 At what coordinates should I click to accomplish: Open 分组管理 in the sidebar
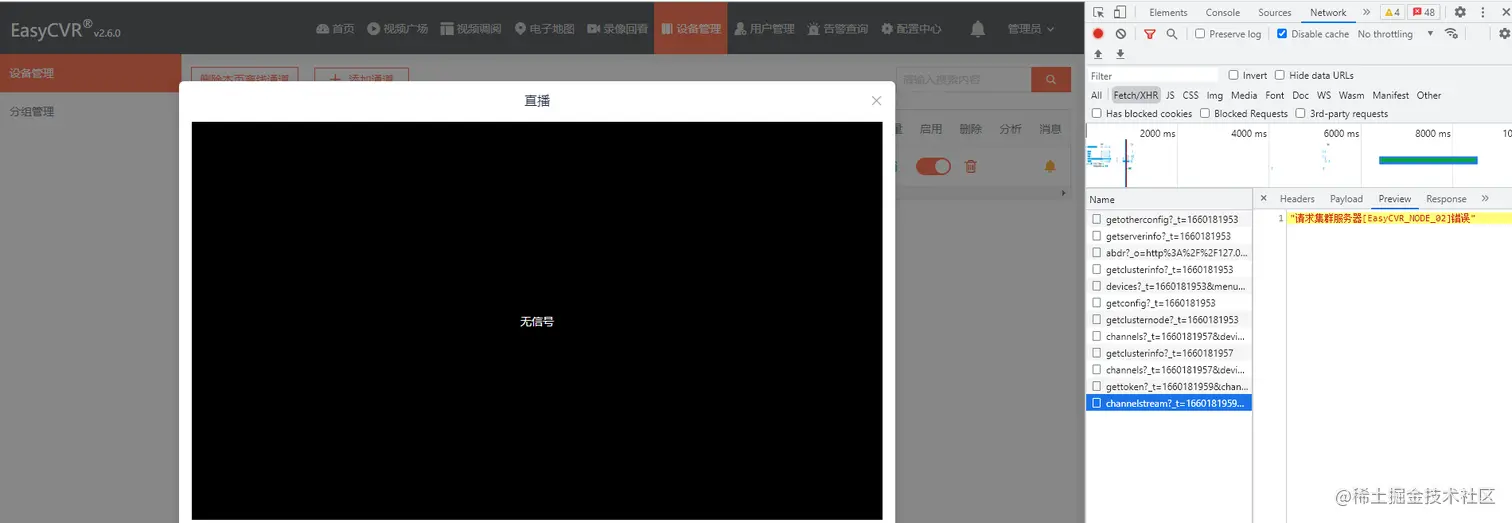click(32, 112)
